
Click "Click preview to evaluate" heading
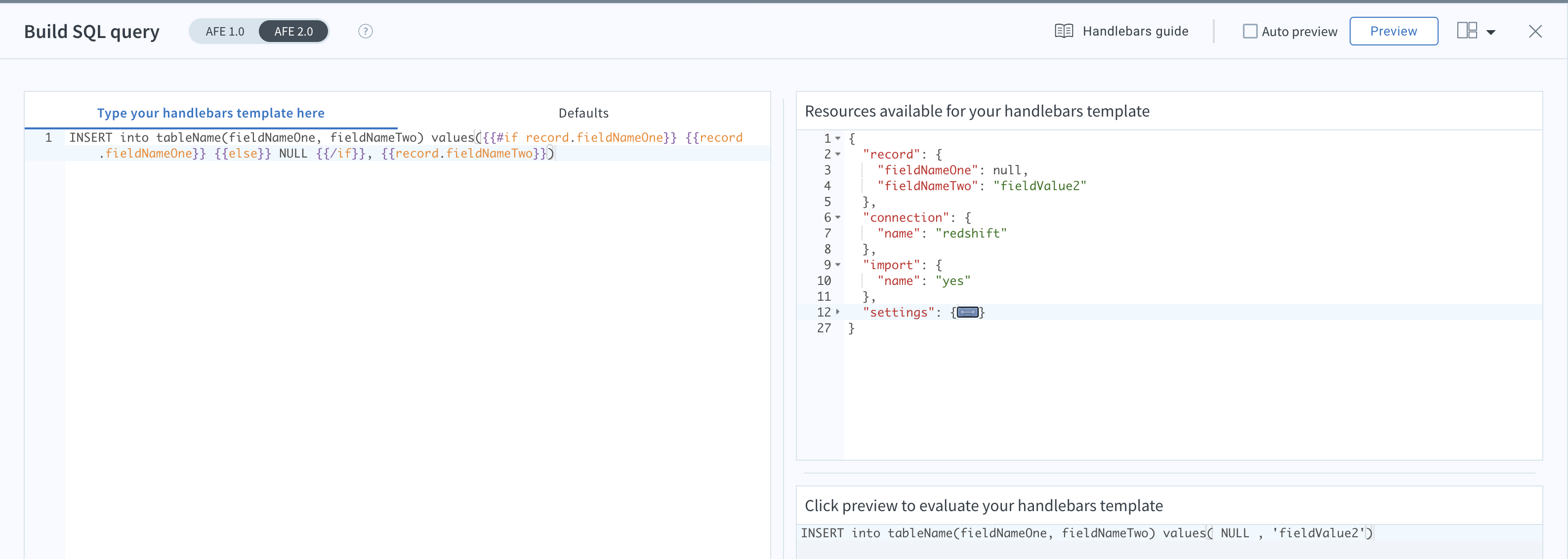pyautogui.click(x=984, y=506)
